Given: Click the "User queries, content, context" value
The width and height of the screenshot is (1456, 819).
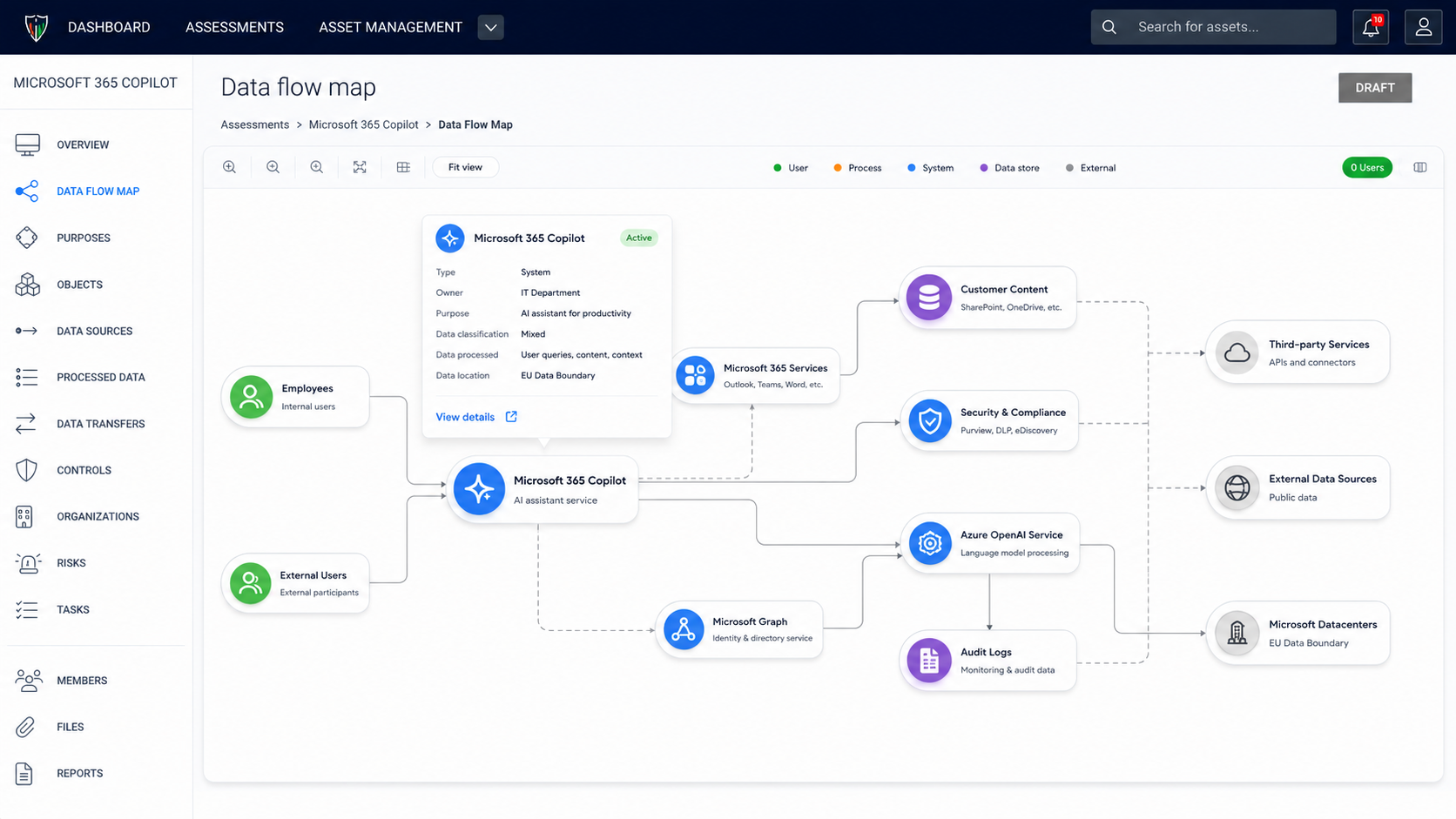Looking at the screenshot, I should [582, 355].
